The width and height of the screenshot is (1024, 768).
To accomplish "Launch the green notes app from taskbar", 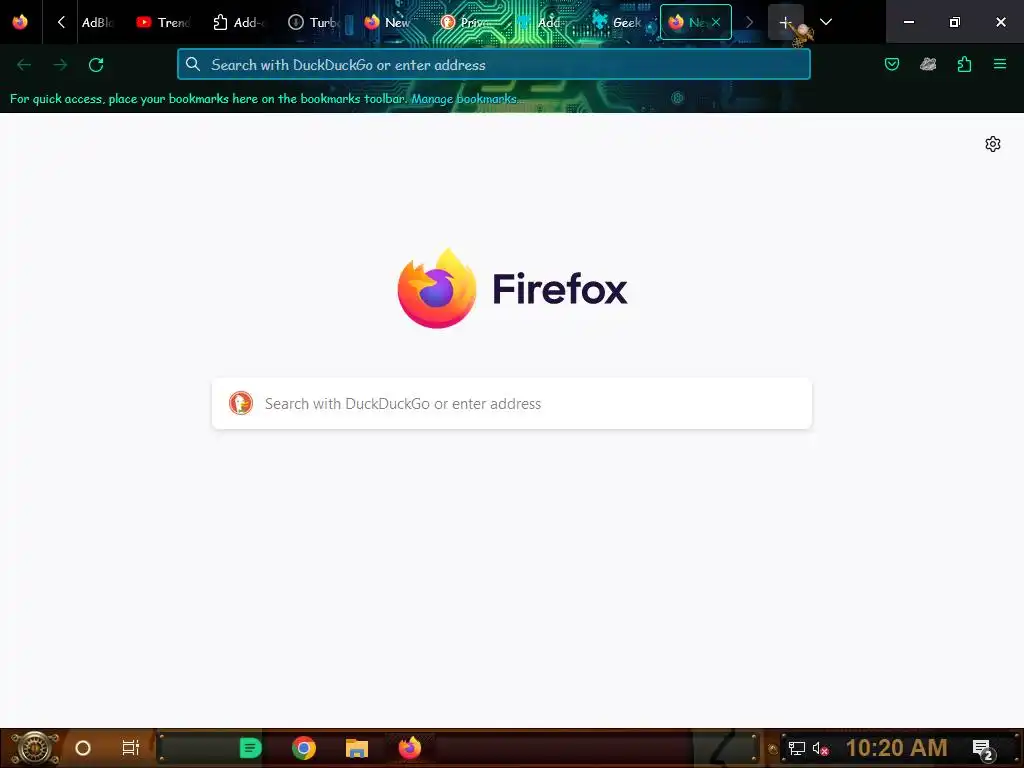I will 250,748.
